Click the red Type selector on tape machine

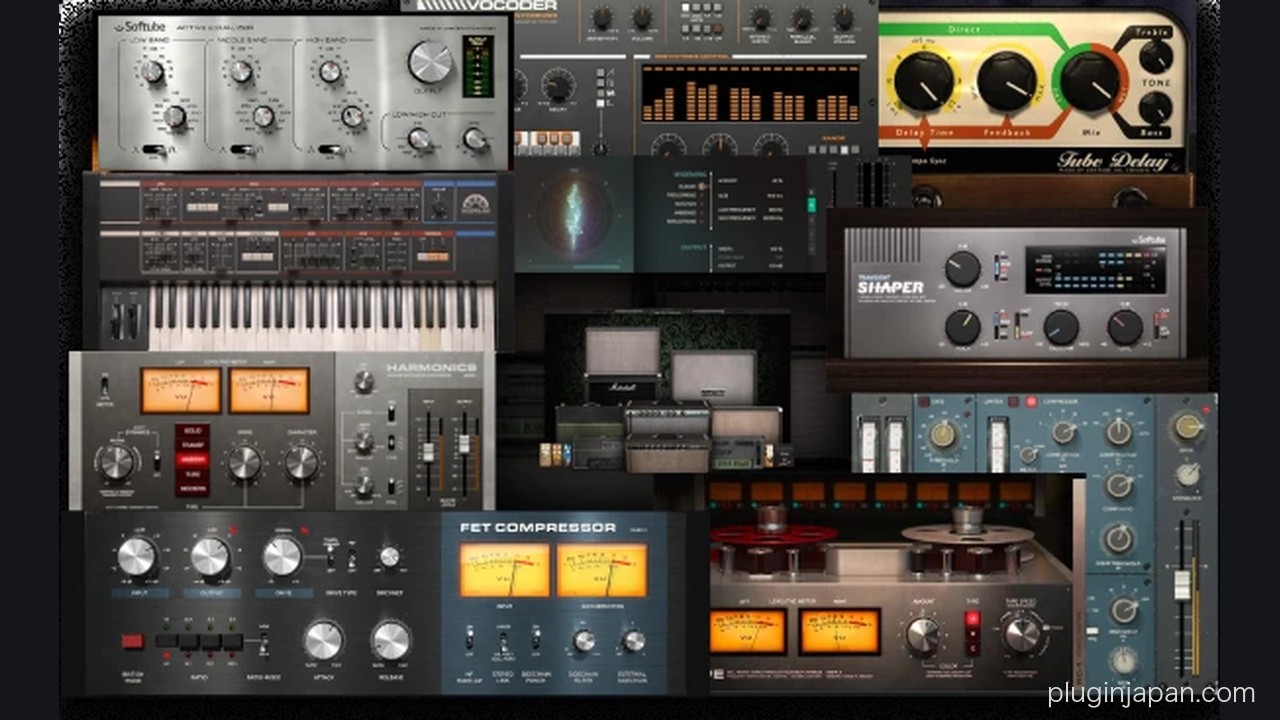(x=971, y=632)
